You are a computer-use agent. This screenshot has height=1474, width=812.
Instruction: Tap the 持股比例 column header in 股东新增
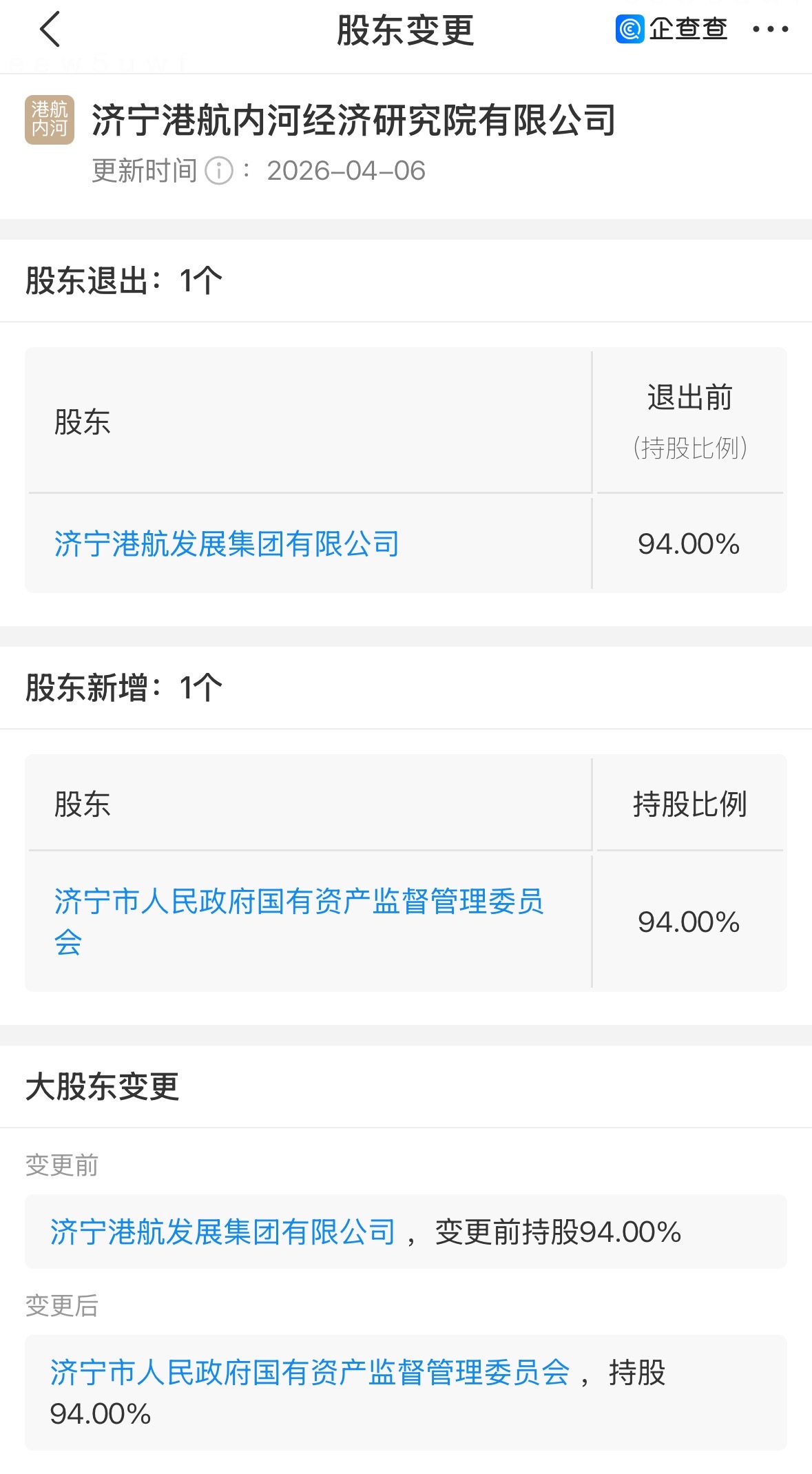point(689,804)
